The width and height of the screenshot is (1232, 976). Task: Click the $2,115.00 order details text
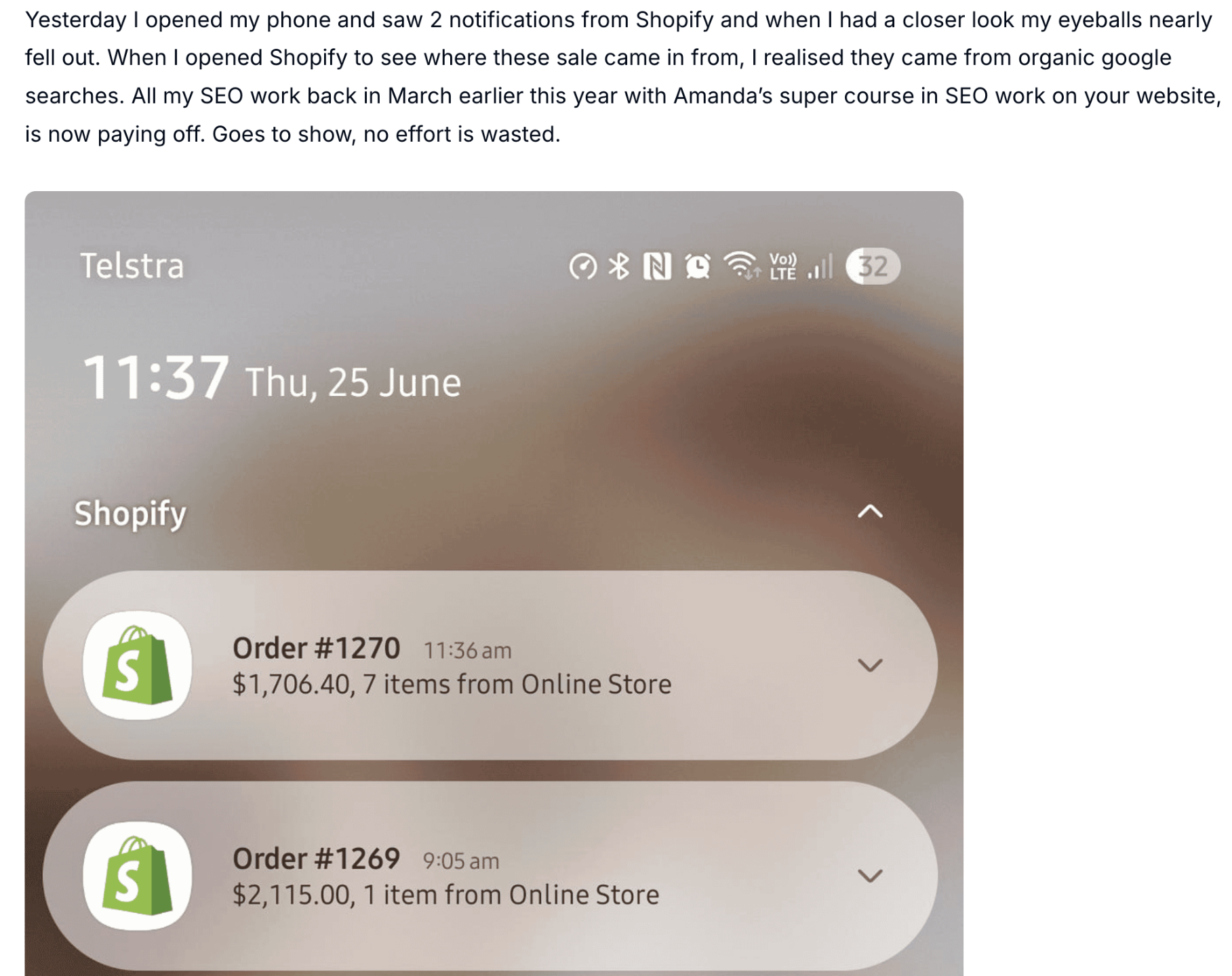click(445, 895)
